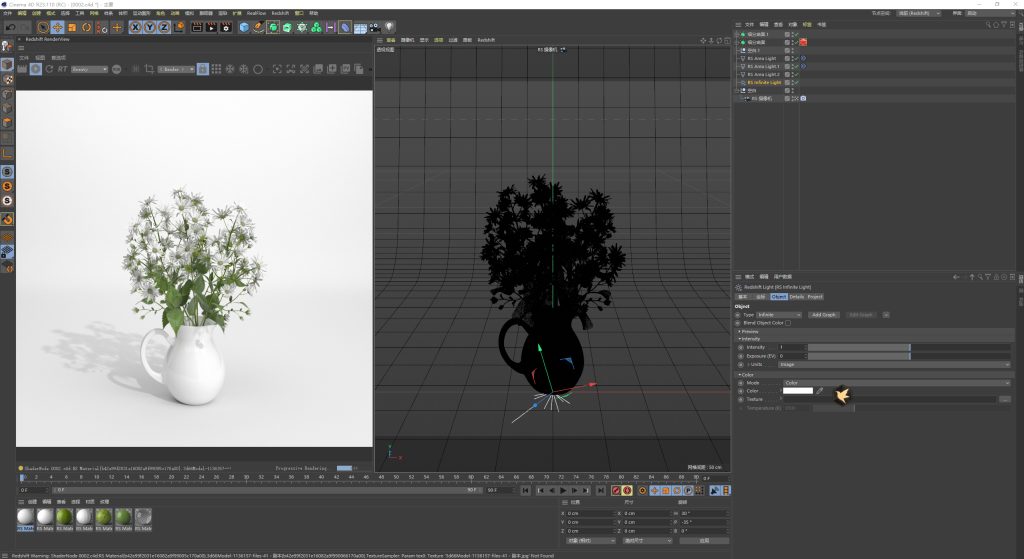Click Render to Picture Viewer icon
This screenshot has height=559, width=1024.
pos(211,27)
